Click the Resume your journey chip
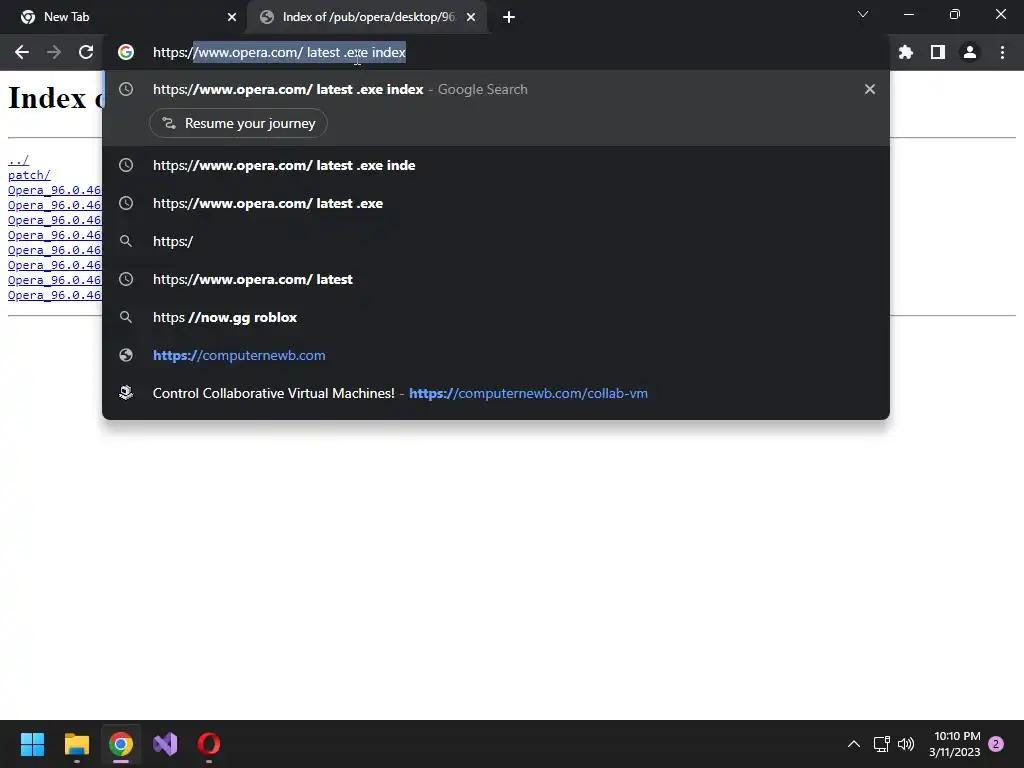Image resolution: width=1024 pixels, height=768 pixels. [238, 123]
